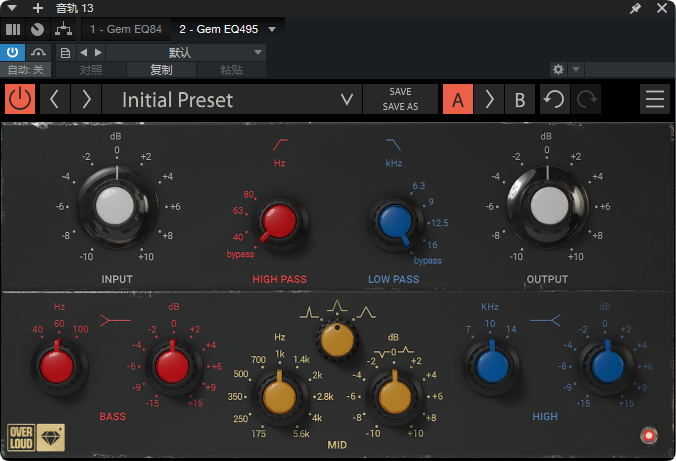Pin the plugin window

[x=635, y=8]
